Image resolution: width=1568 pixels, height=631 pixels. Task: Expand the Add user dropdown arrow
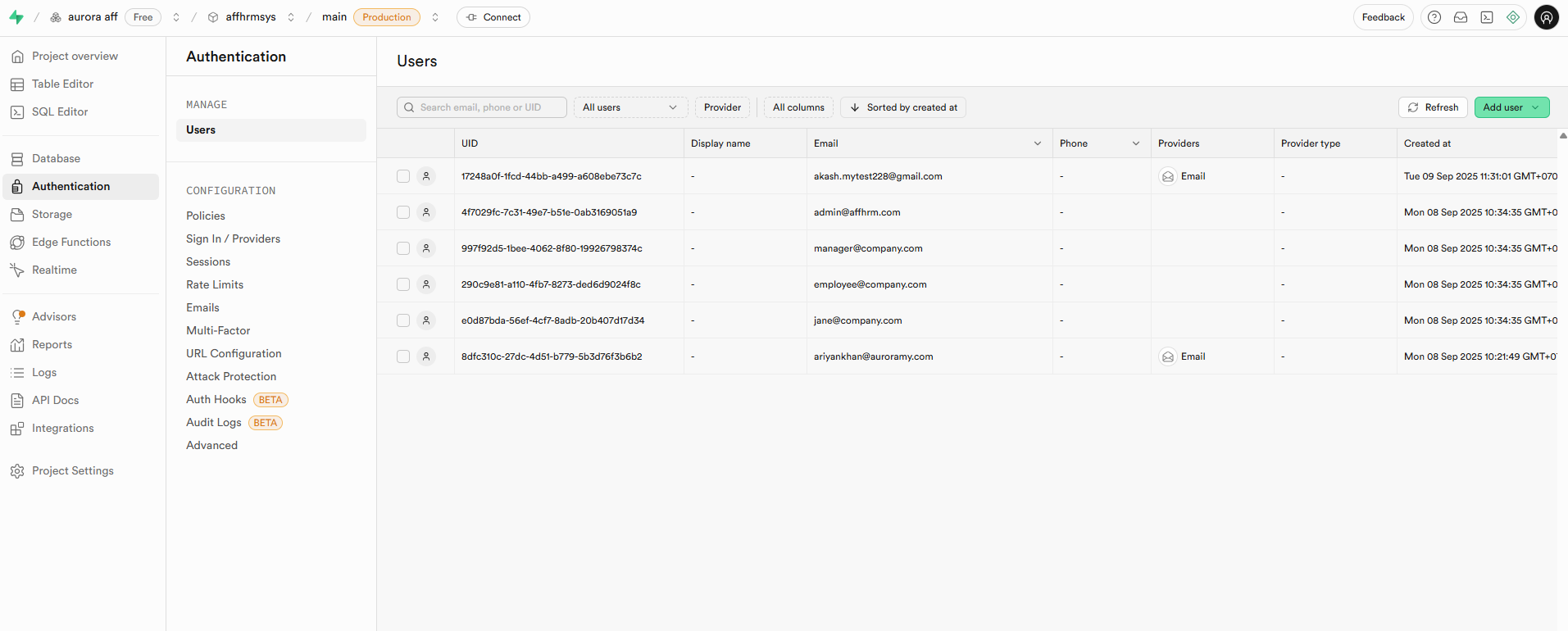click(1535, 107)
